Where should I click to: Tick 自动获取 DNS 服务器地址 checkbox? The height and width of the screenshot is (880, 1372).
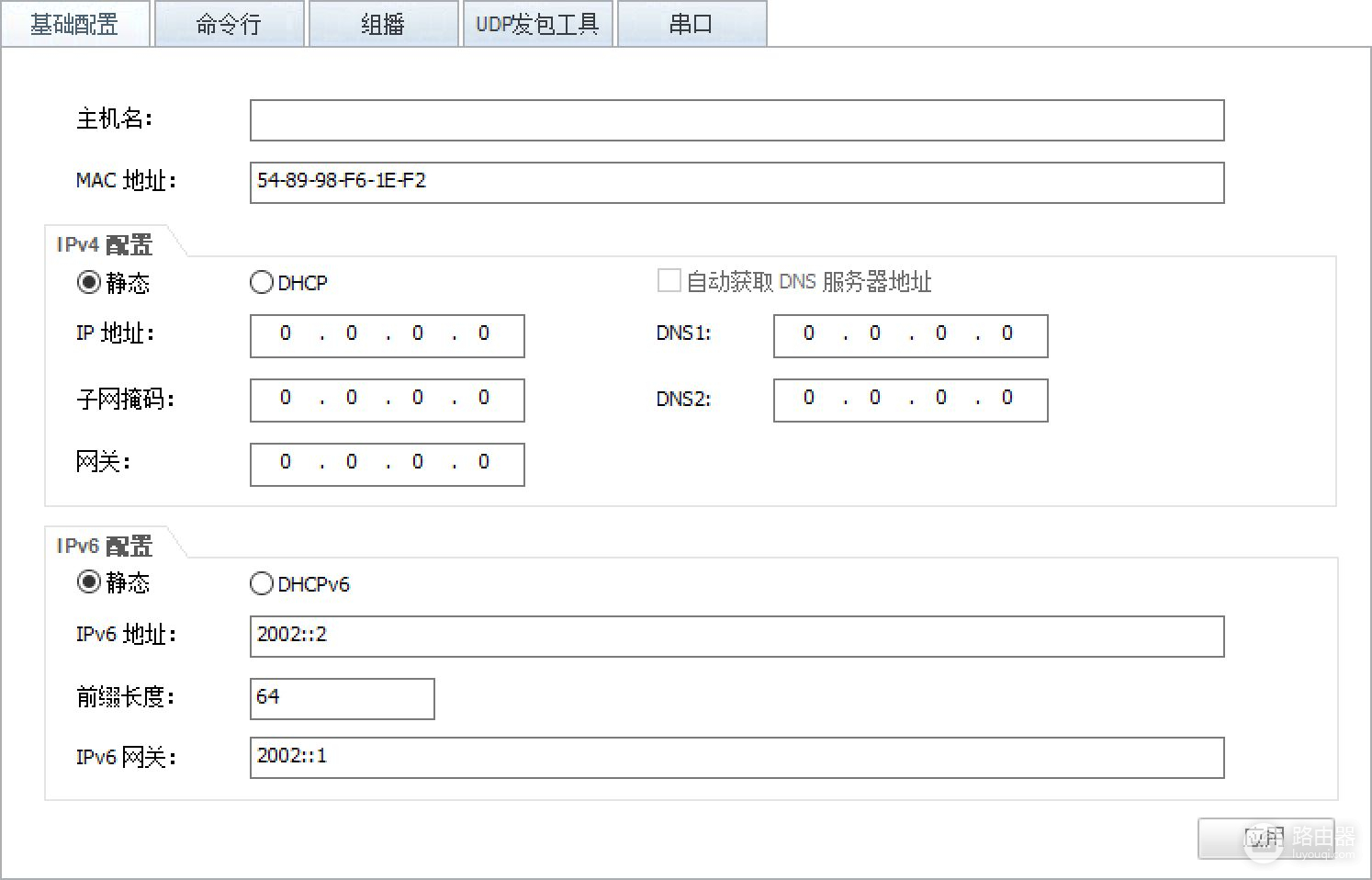pos(669,281)
